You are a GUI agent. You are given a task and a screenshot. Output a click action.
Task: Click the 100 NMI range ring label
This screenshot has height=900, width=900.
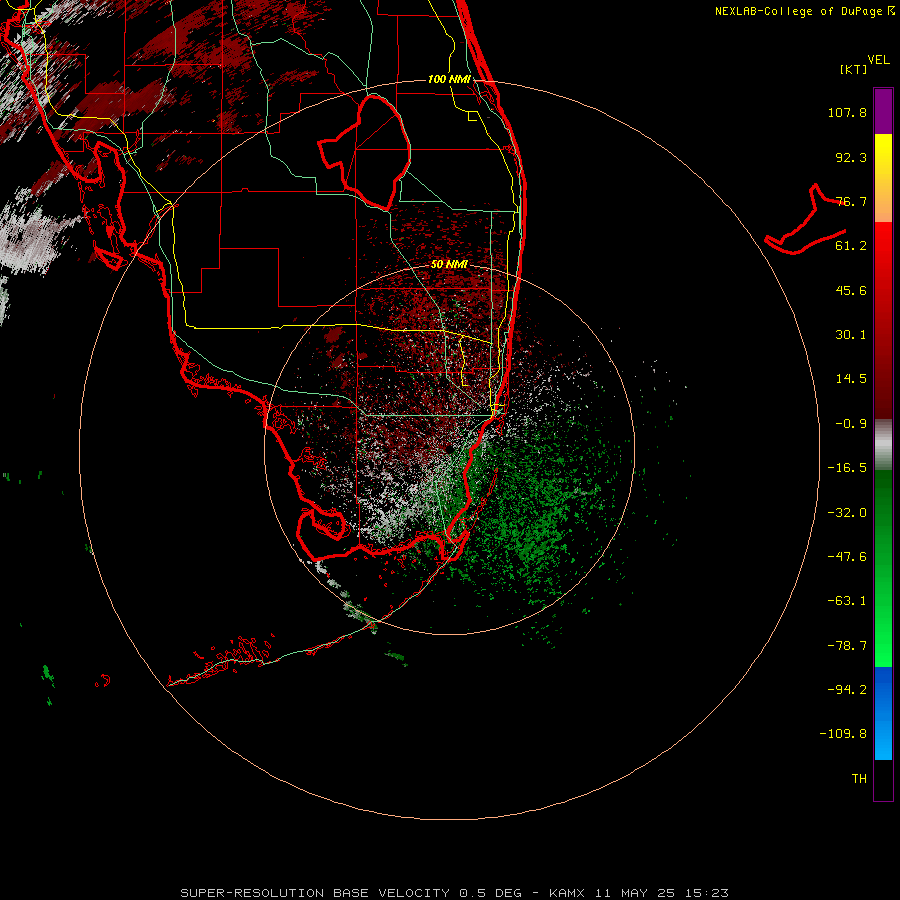pyautogui.click(x=449, y=79)
